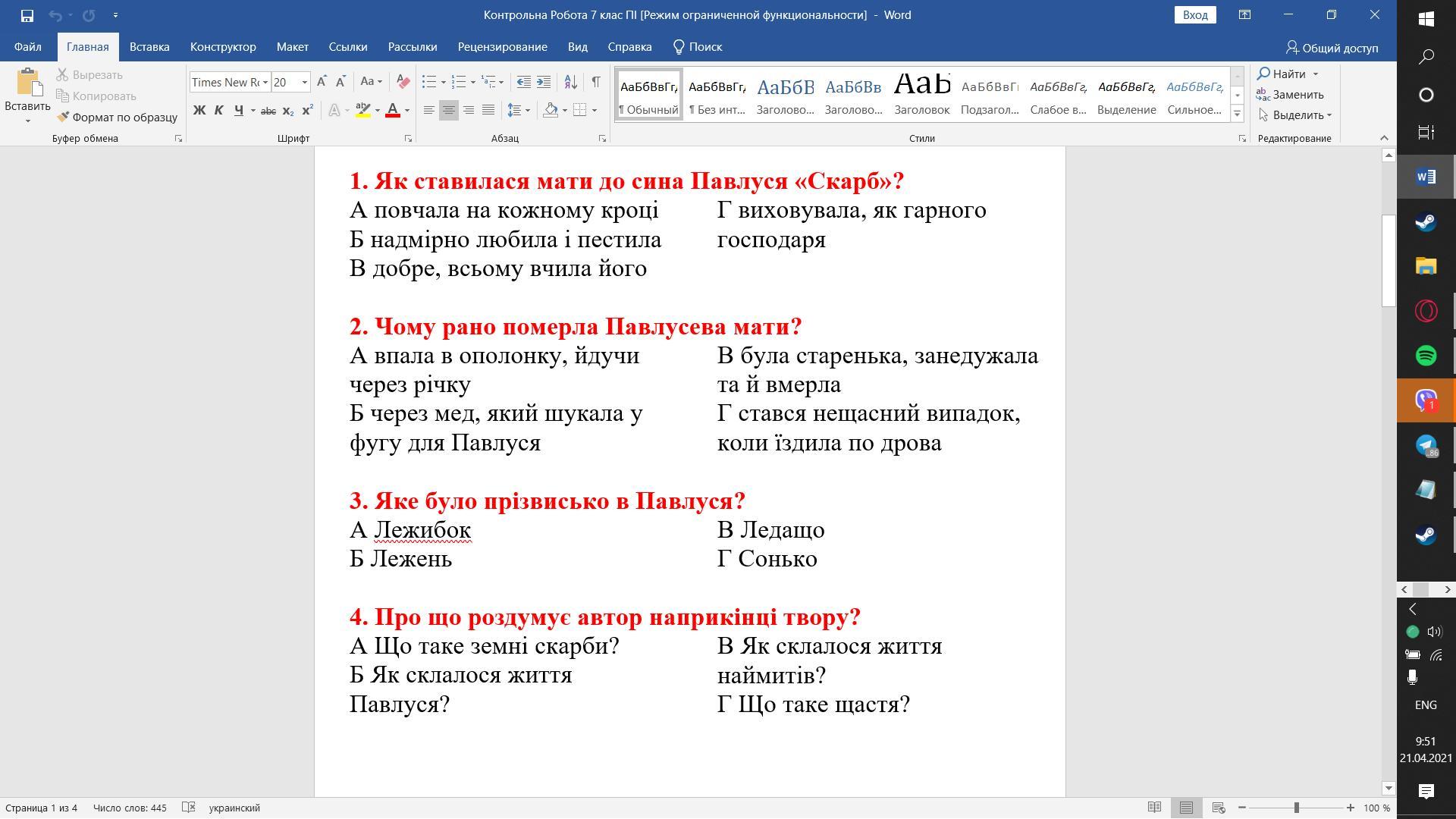Collapse the ribbon with the arrow

(1384, 138)
